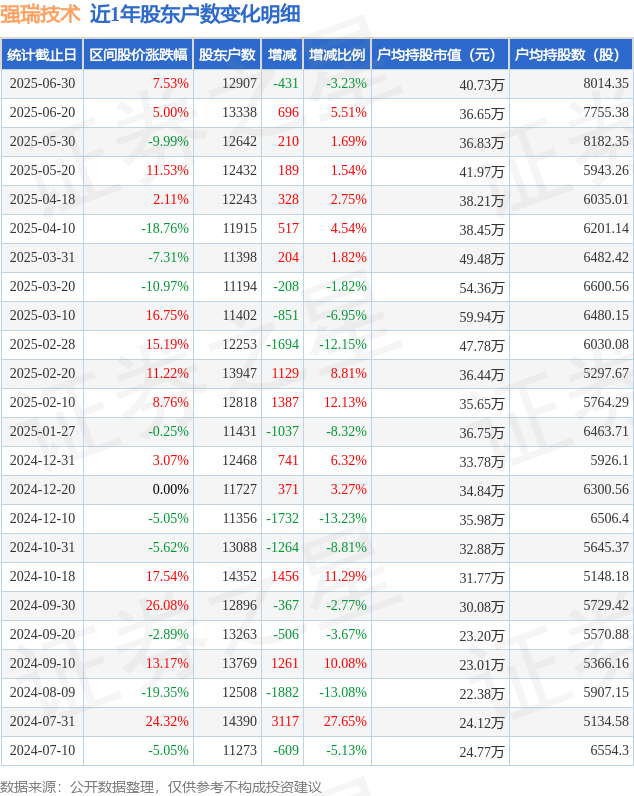
Task: Select the 2024-07-10 date cell
Action: tap(42, 750)
